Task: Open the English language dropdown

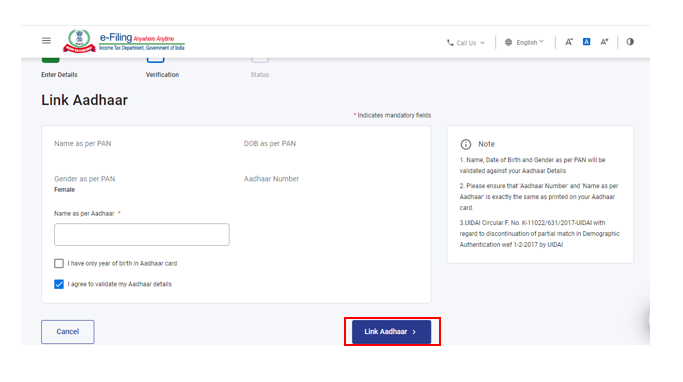Action: click(524, 42)
